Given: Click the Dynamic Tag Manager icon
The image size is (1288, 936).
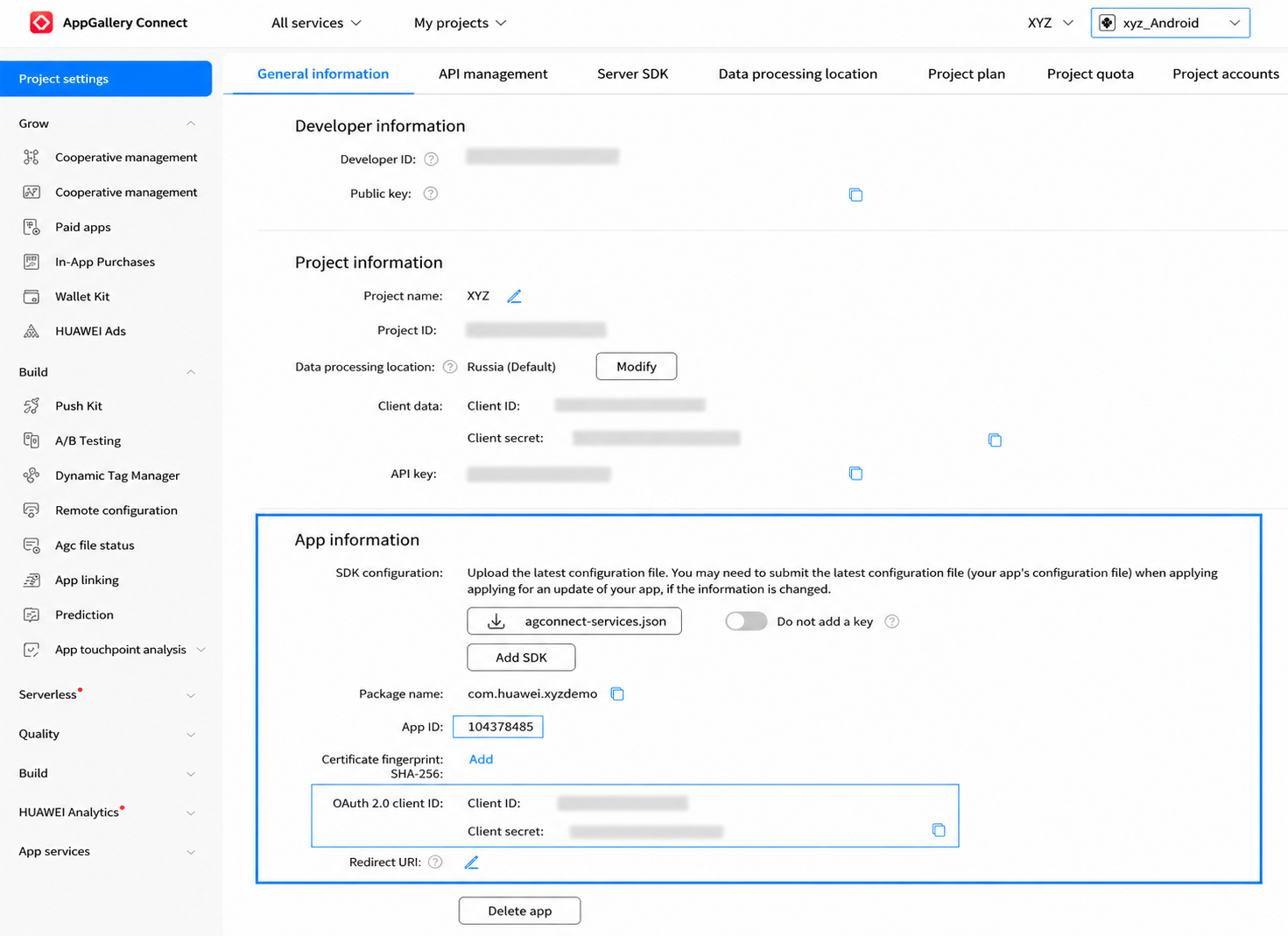Looking at the screenshot, I should coord(32,475).
